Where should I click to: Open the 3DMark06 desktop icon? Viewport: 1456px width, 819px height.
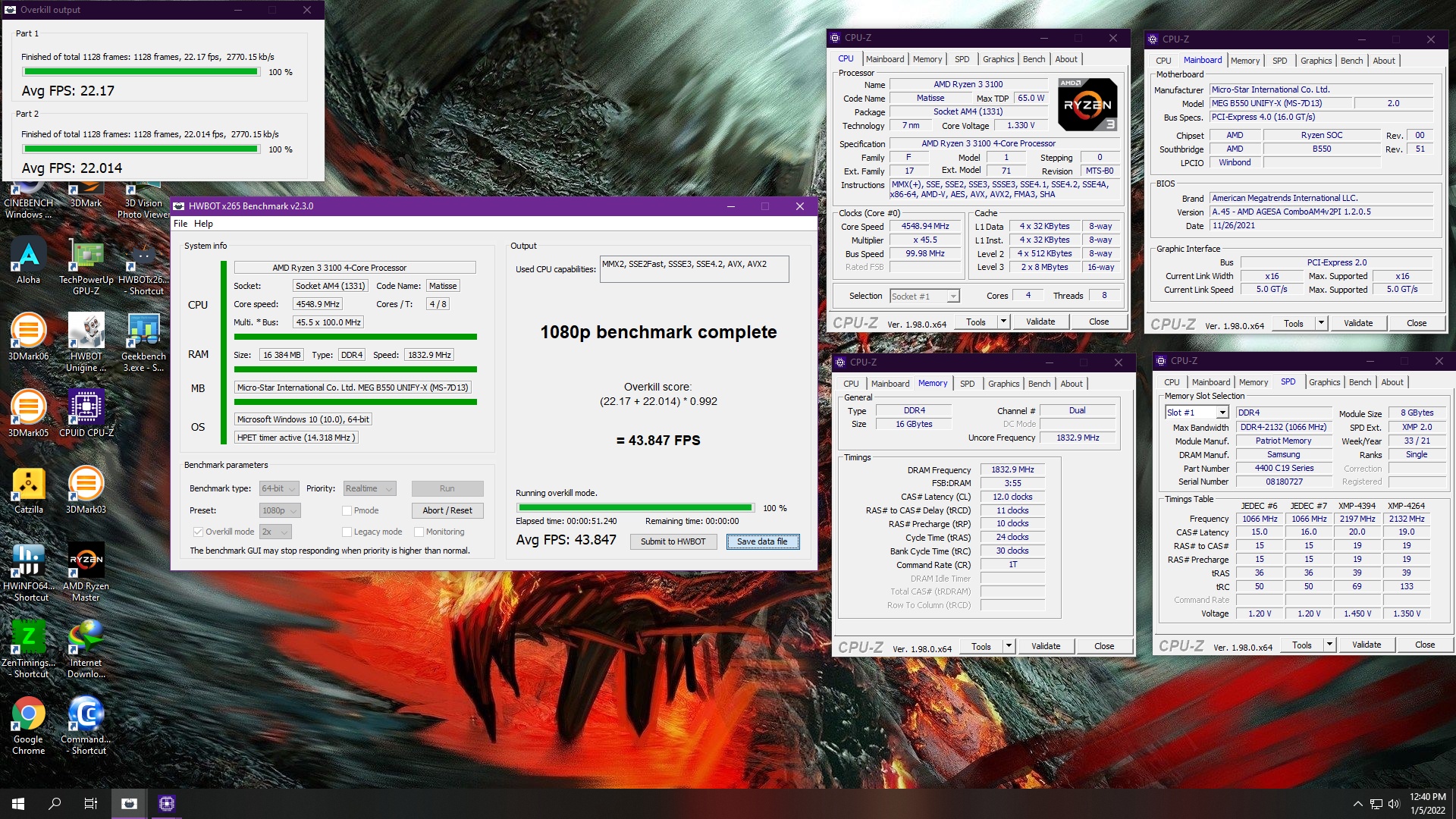point(29,338)
